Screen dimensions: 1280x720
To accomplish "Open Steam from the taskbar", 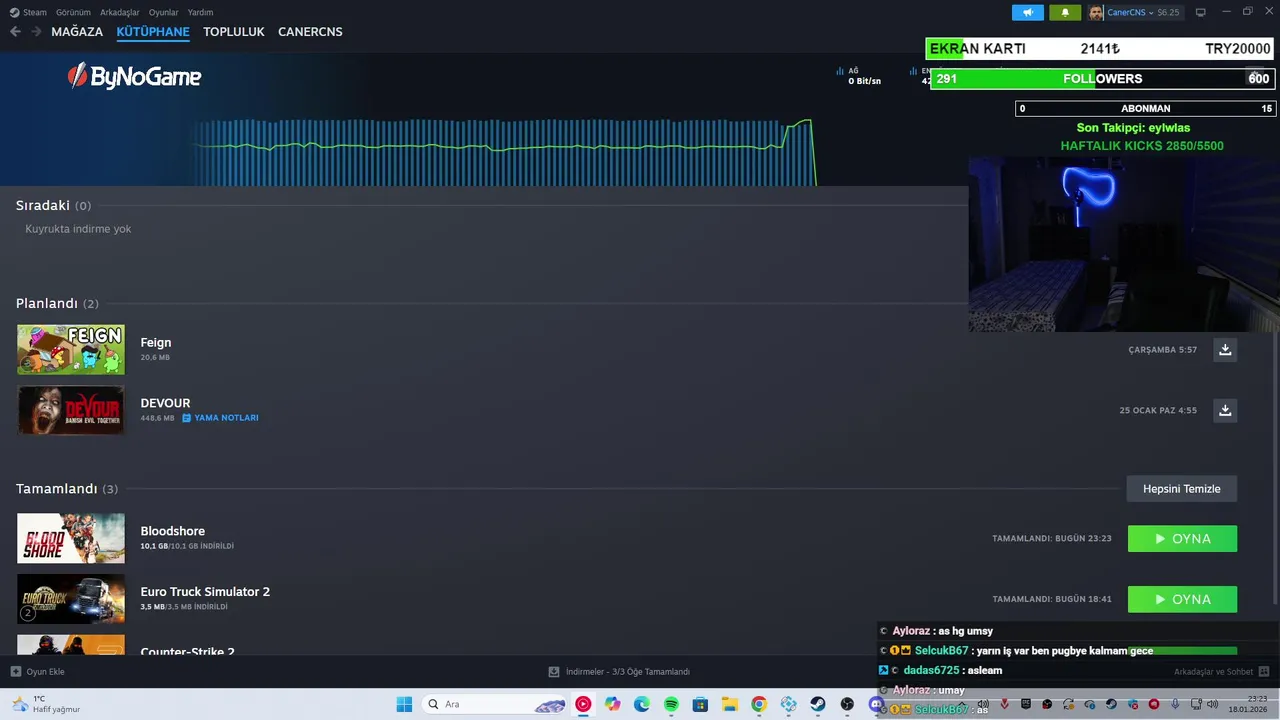I will click(x=818, y=704).
